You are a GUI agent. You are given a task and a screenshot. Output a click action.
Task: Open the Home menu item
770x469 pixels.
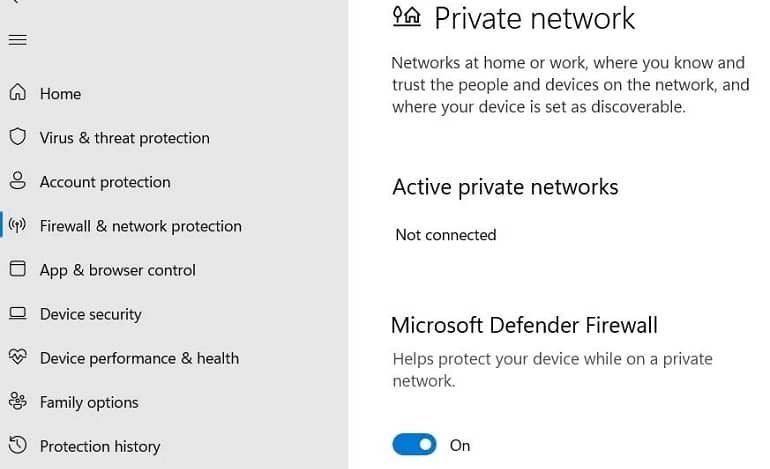tap(60, 94)
